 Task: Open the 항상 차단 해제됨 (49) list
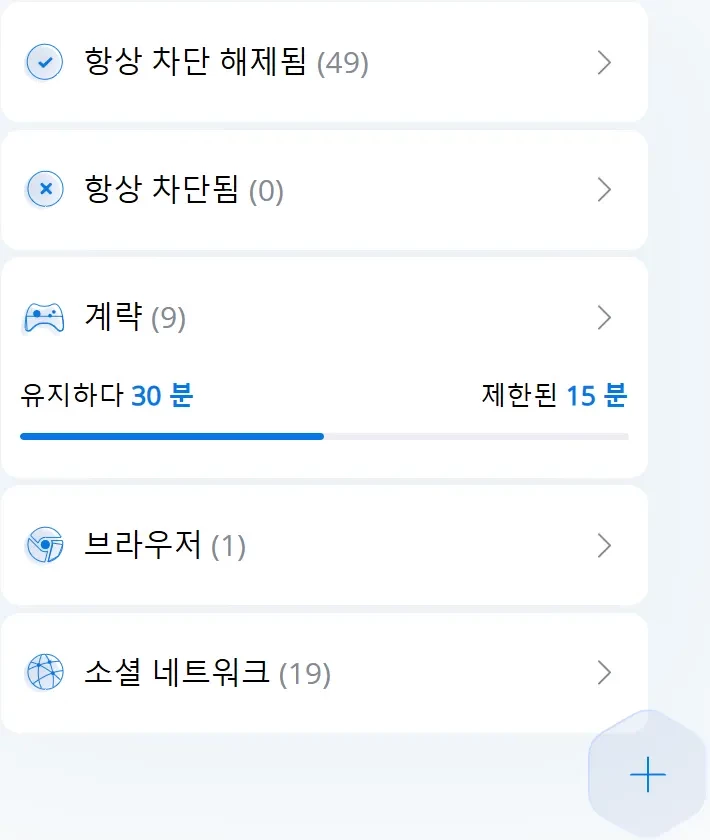point(226,64)
